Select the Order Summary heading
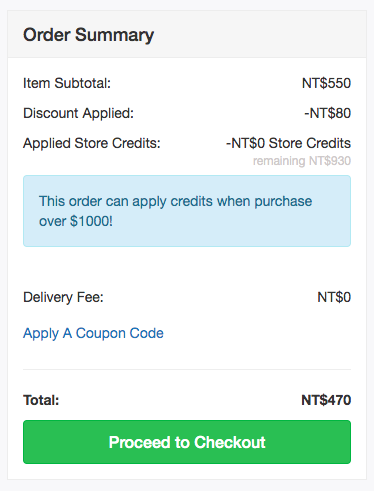Viewport: 374px width, 491px height. click(x=88, y=35)
